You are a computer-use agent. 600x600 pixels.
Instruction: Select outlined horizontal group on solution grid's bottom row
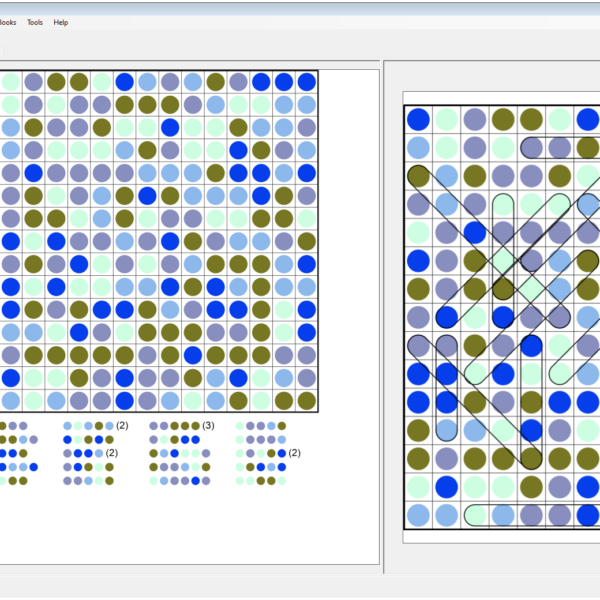[530, 515]
